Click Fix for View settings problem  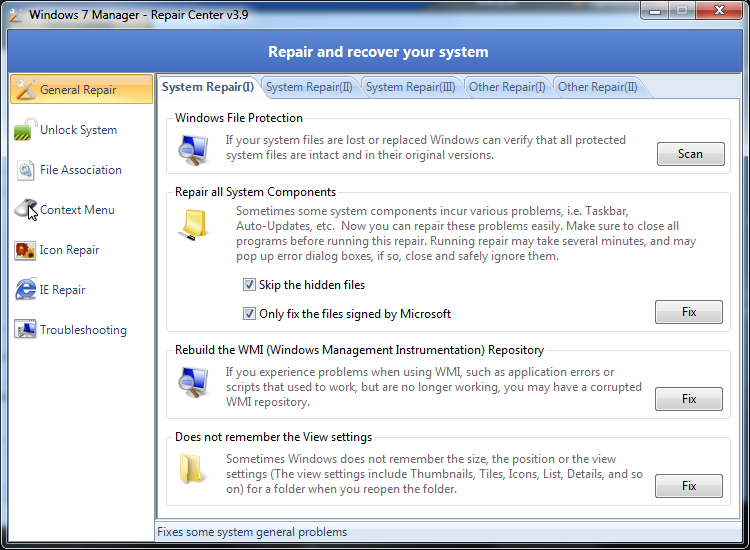coord(689,486)
